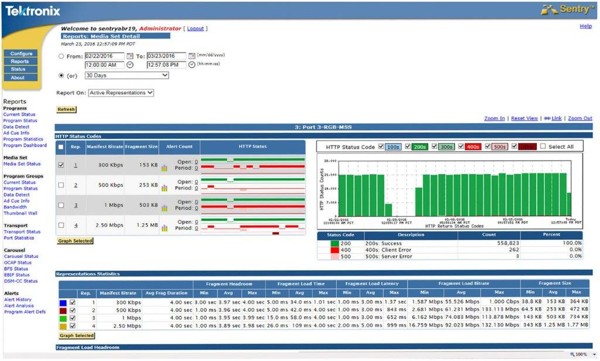Viewport: 600px width, 361px height.
Task: Click the green swatch for representation 3
Action: pyautogui.click(x=63, y=319)
